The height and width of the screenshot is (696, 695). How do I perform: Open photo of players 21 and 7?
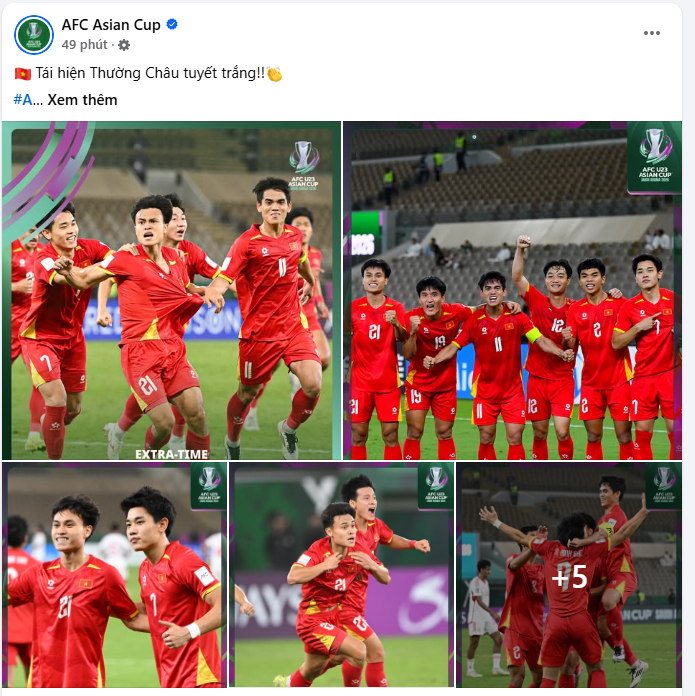(115, 575)
